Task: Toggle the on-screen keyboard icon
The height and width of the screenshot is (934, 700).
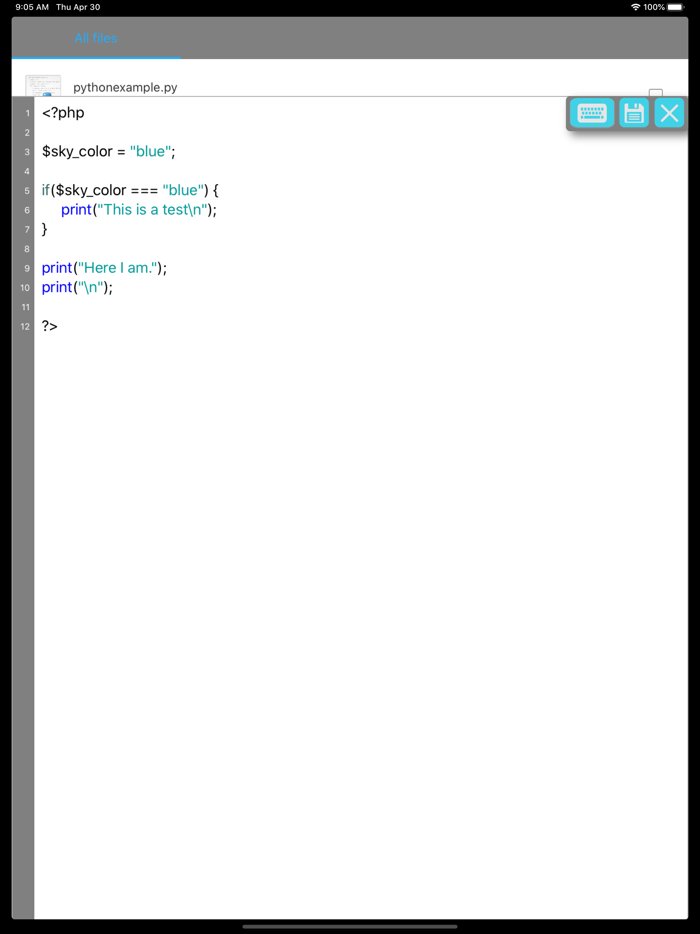Action: click(592, 113)
